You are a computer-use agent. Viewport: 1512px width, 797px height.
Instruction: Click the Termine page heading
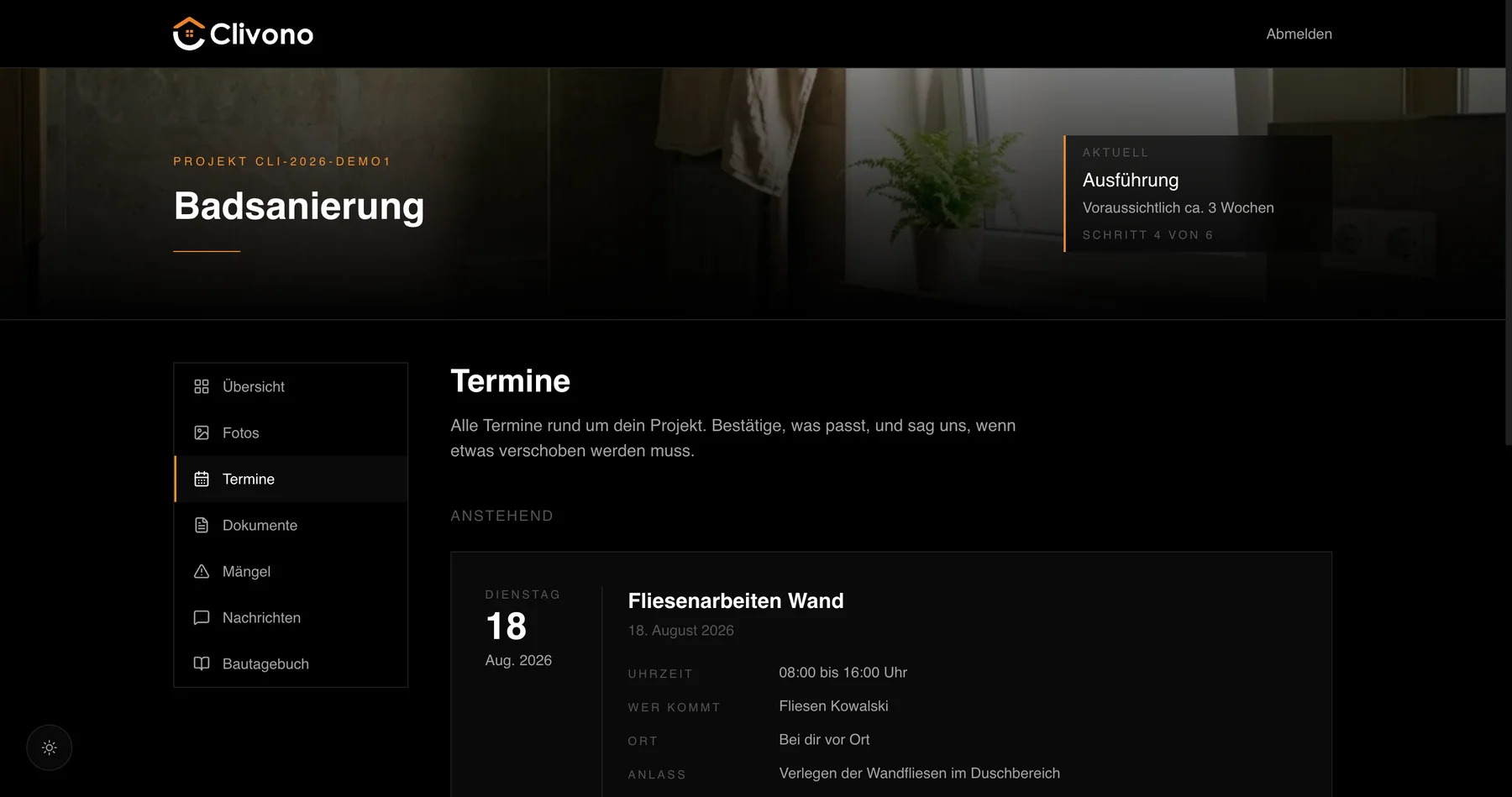(x=510, y=381)
